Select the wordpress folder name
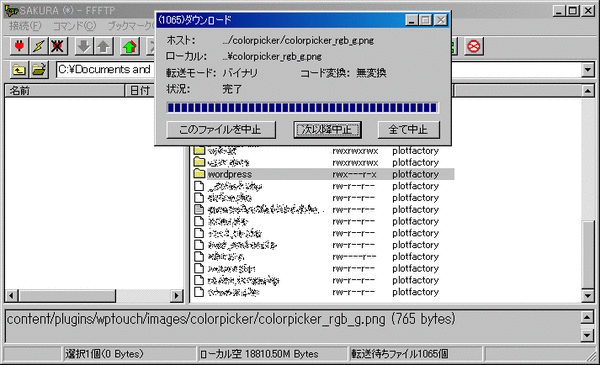Image resolution: width=600 pixels, height=365 pixels. 230,174
